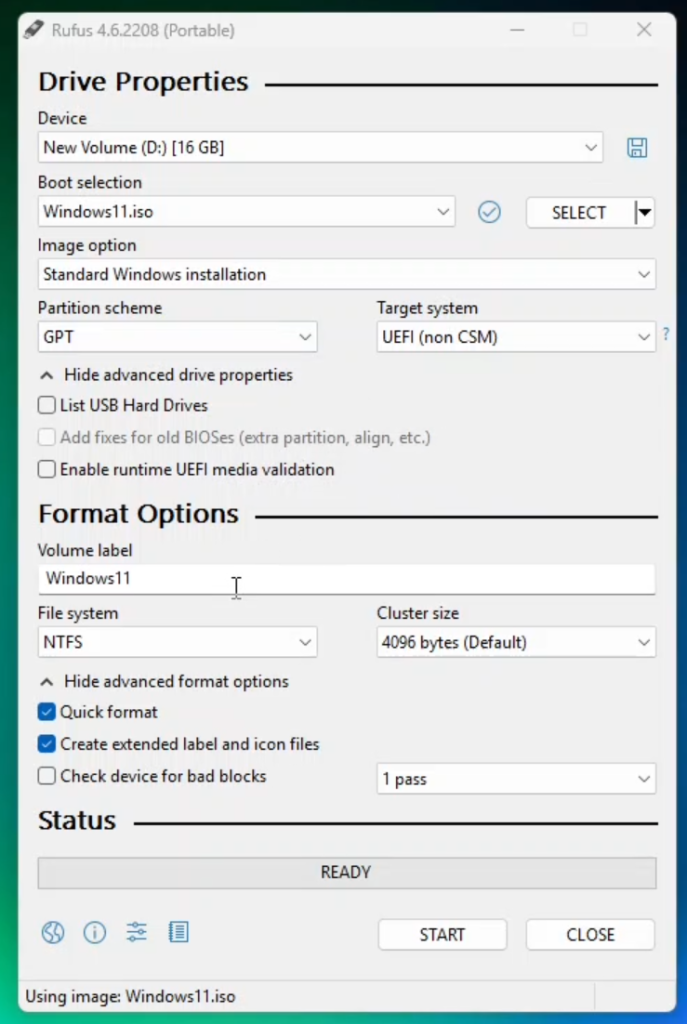The height and width of the screenshot is (1024, 687).
Task: Collapse Hide advanced format options section
Action: click(164, 682)
